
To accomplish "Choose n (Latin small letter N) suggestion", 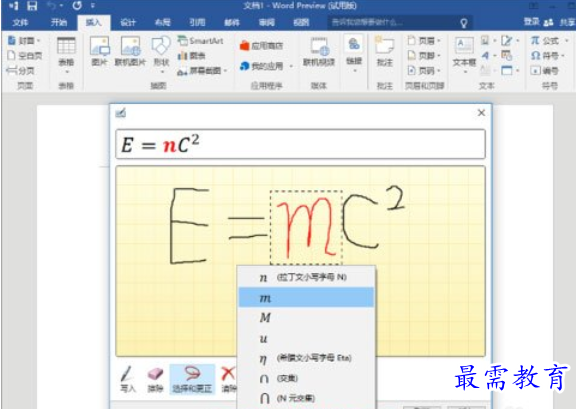I will click(306, 277).
